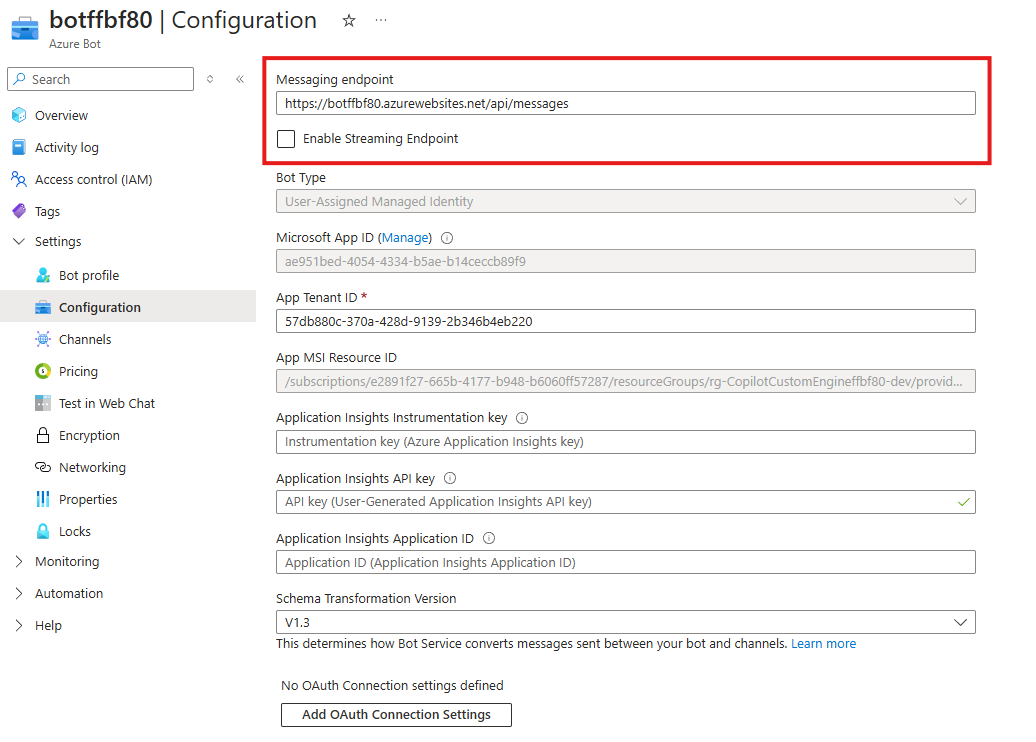Click the Channels network icon
This screenshot has height=742, width=1036.
pyautogui.click(x=43, y=339)
